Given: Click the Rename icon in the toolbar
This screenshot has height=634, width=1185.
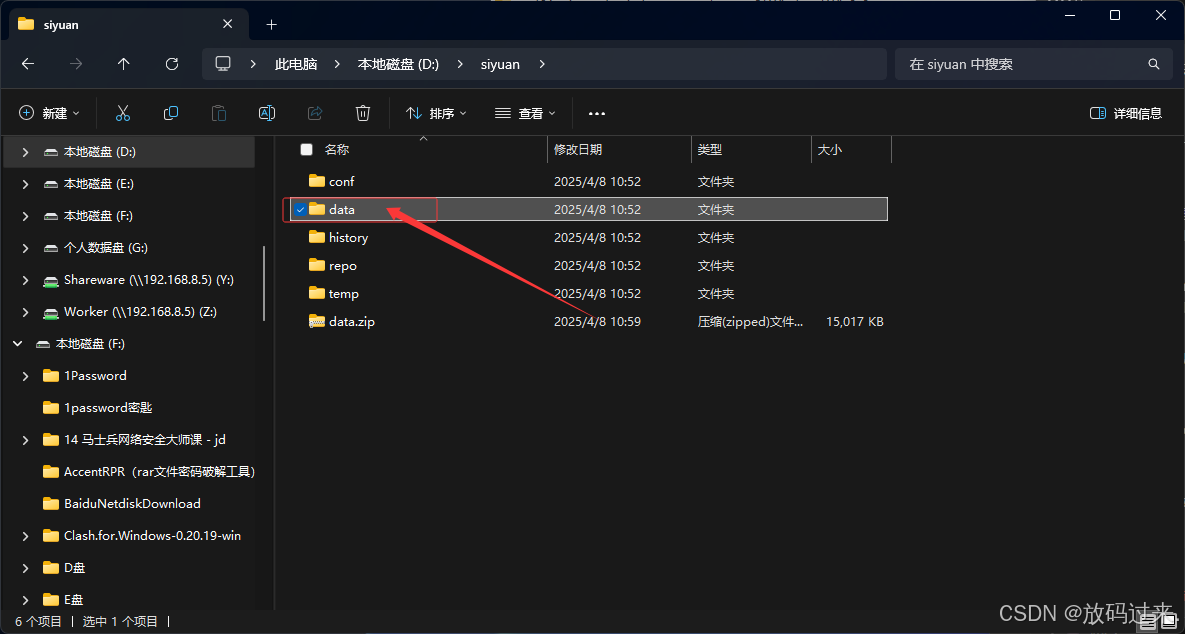Looking at the screenshot, I should pyautogui.click(x=266, y=112).
